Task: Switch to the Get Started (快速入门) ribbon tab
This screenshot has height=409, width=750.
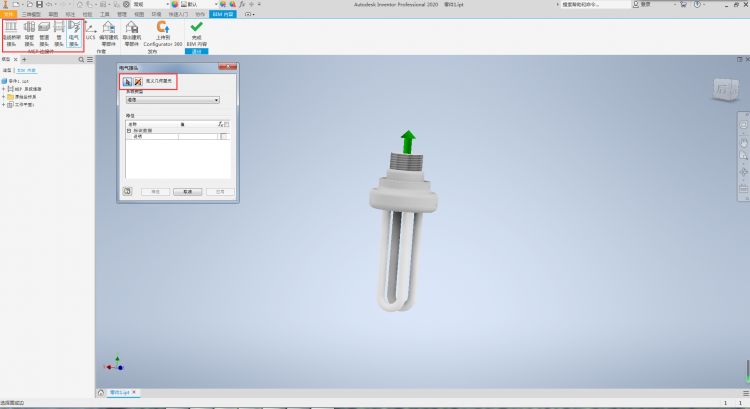Action: pos(178,14)
